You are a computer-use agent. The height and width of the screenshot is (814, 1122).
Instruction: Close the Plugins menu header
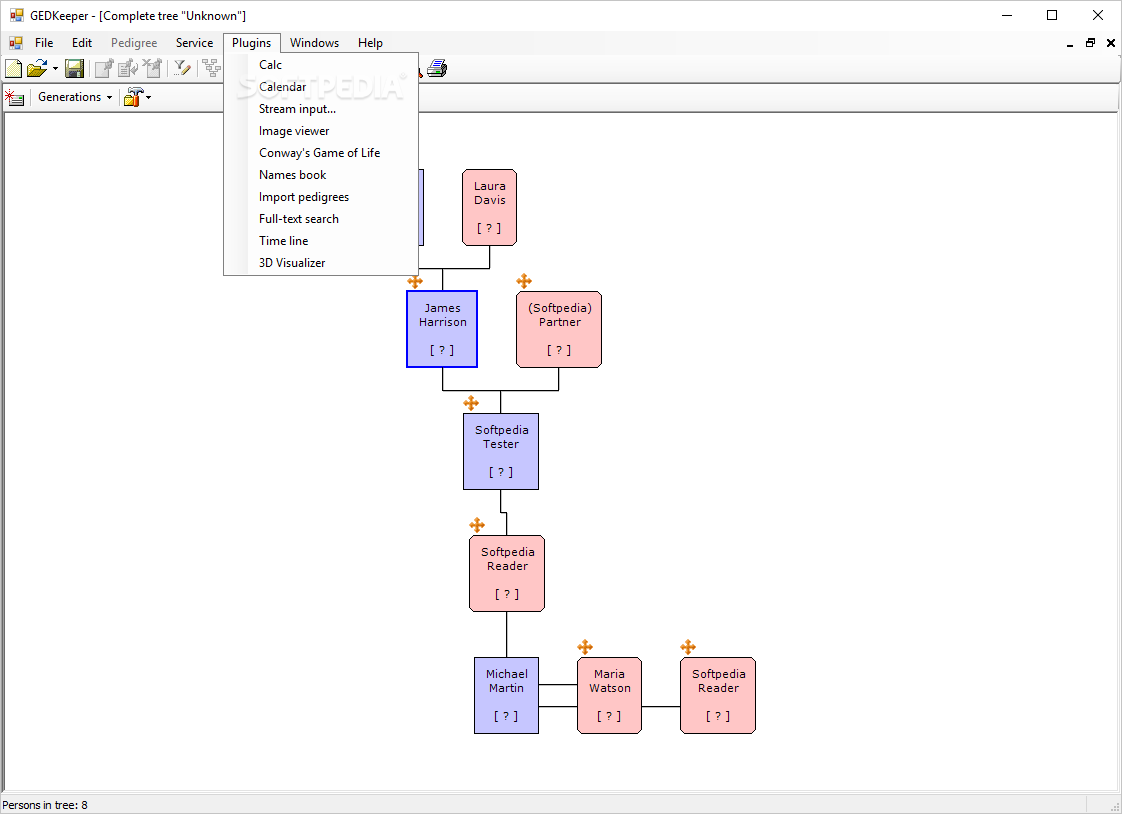point(252,43)
